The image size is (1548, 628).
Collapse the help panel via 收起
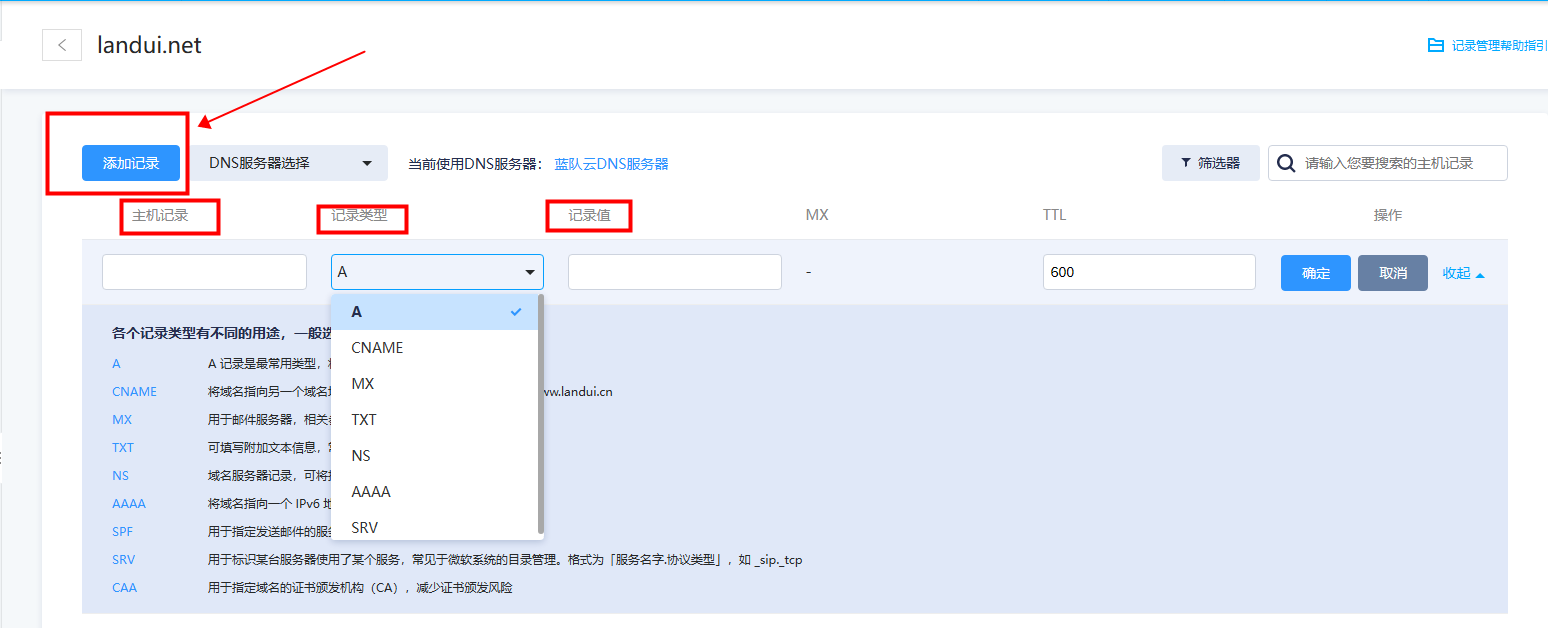coord(1463,273)
